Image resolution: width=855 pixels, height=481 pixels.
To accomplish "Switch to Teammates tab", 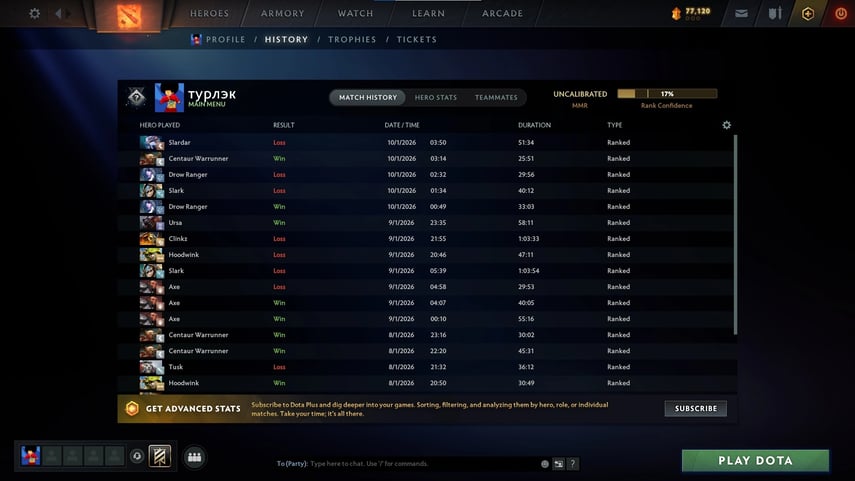I will (496, 97).
